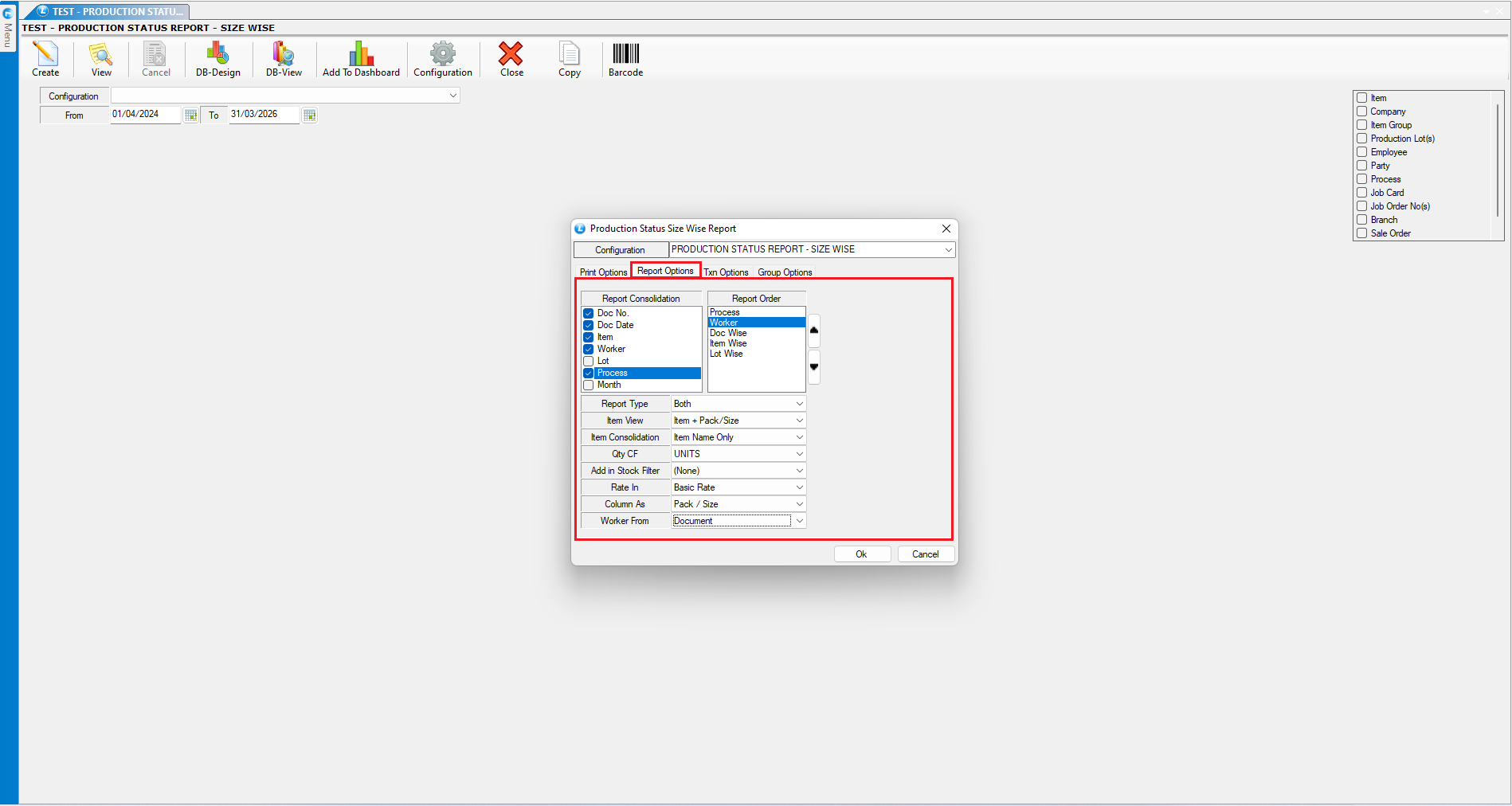Image resolution: width=1512 pixels, height=806 pixels.
Task: Open the DB-View tool
Action: point(284,54)
